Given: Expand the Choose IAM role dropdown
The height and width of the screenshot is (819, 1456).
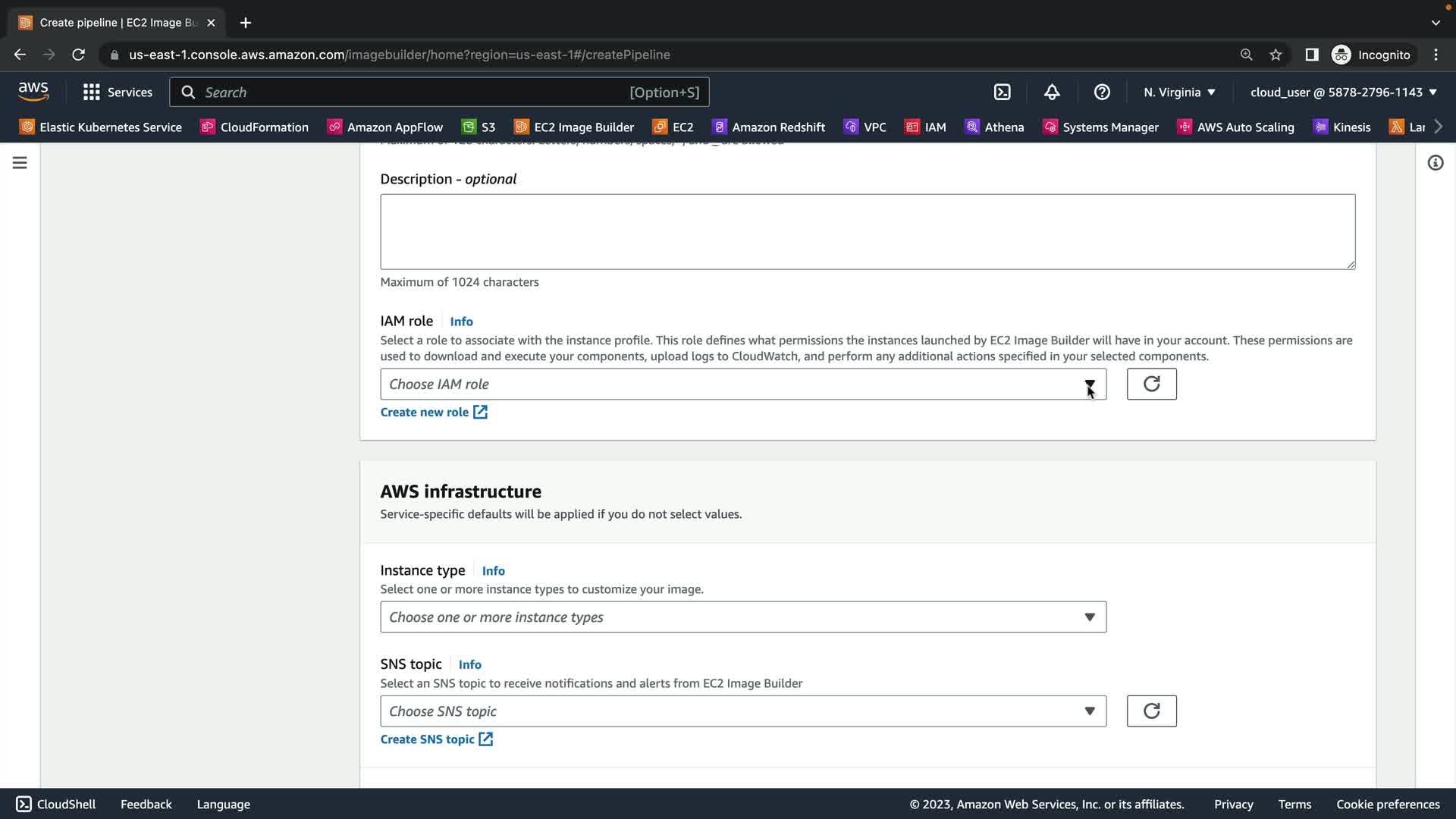Looking at the screenshot, I should tap(742, 384).
